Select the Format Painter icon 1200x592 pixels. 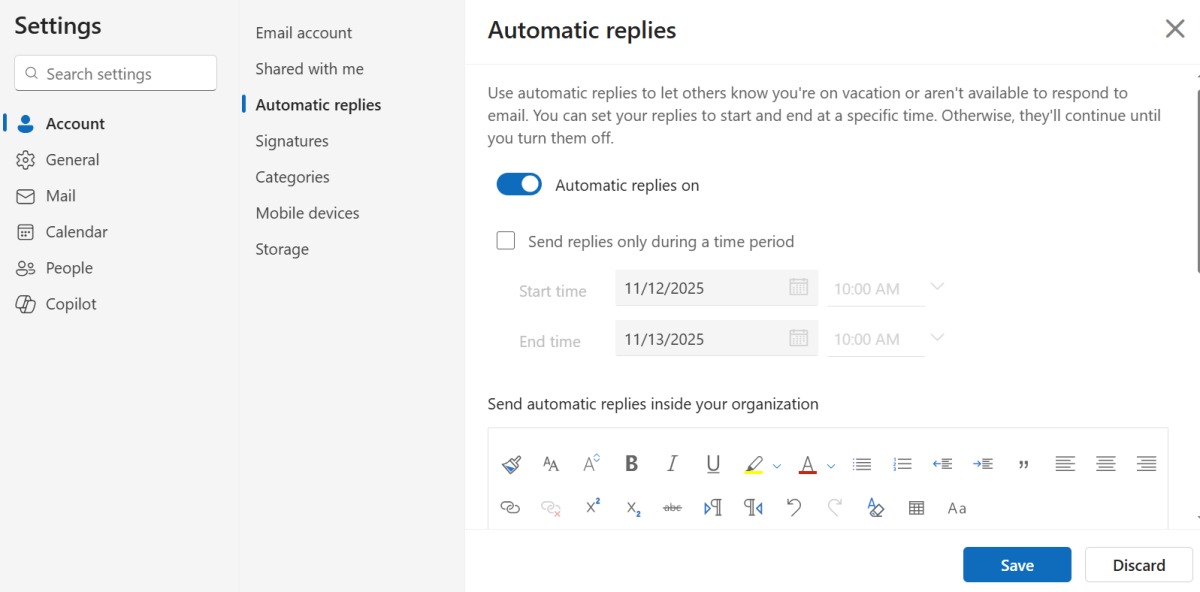511,463
